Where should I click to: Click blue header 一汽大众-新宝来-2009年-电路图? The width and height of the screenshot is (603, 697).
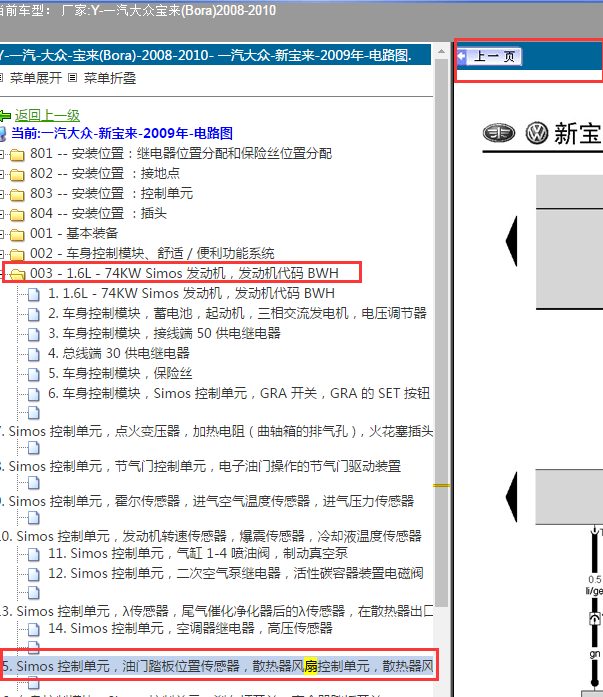click(215, 55)
